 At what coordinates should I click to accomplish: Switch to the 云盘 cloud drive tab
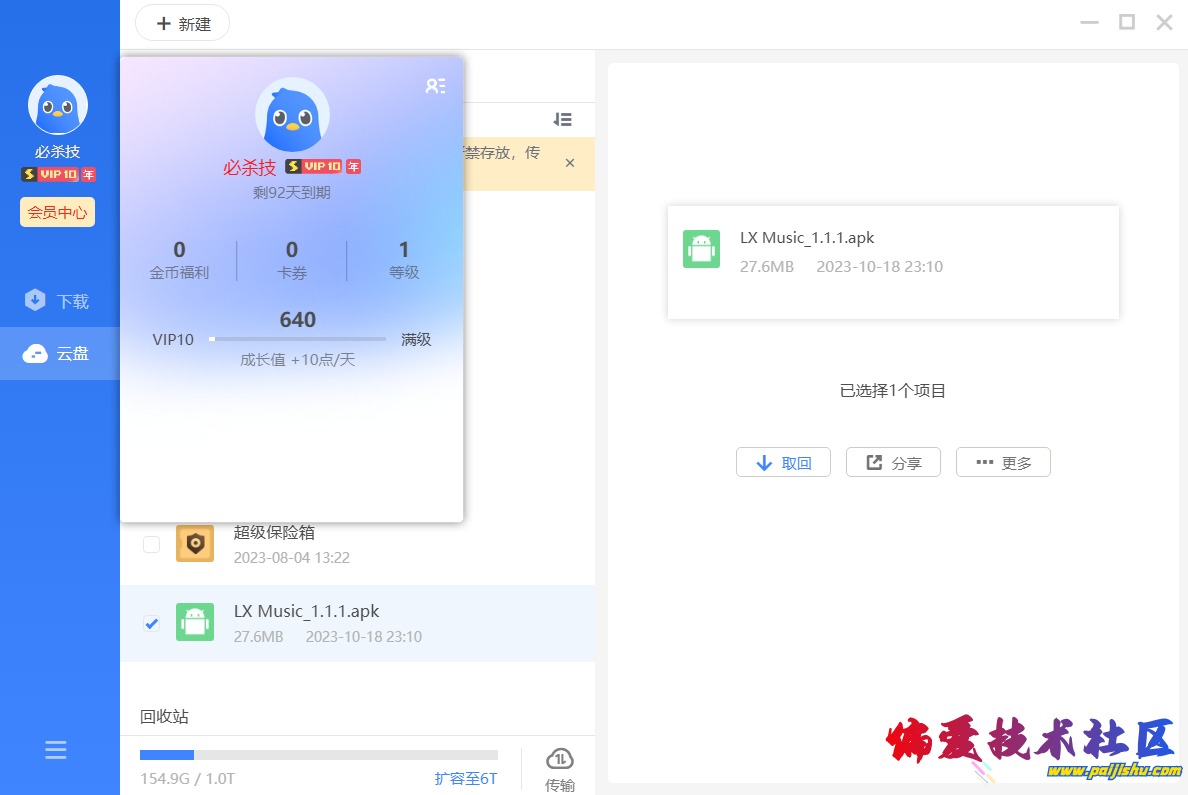(x=60, y=353)
